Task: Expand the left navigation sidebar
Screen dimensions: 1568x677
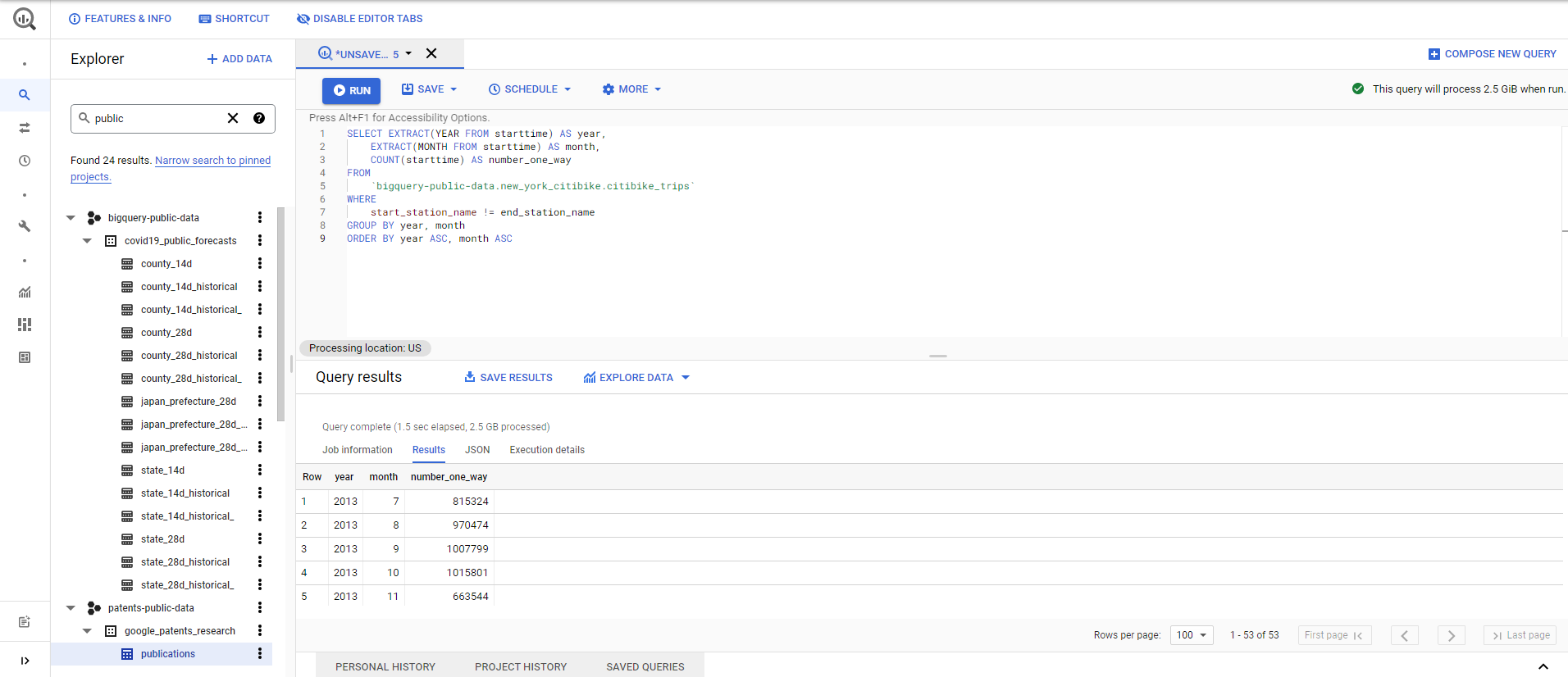Action: coord(25,661)
